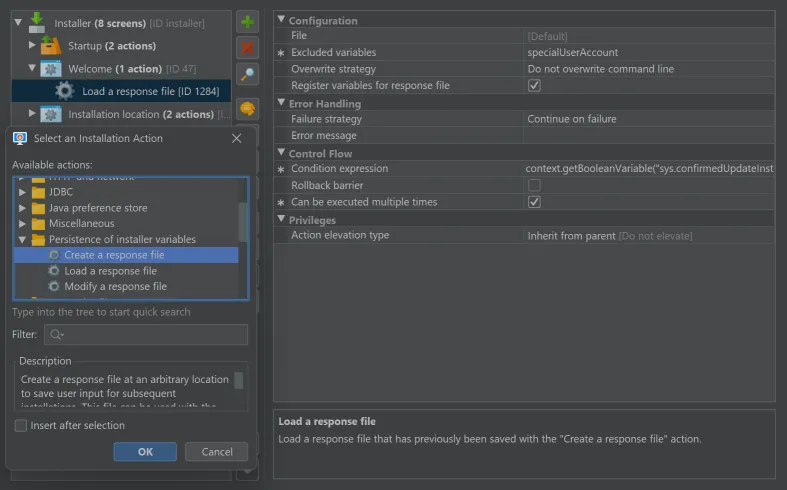This screenshot has height=490, width=787.
Task: Click the Rollback barrier property label
Action: tap(327, 186)
